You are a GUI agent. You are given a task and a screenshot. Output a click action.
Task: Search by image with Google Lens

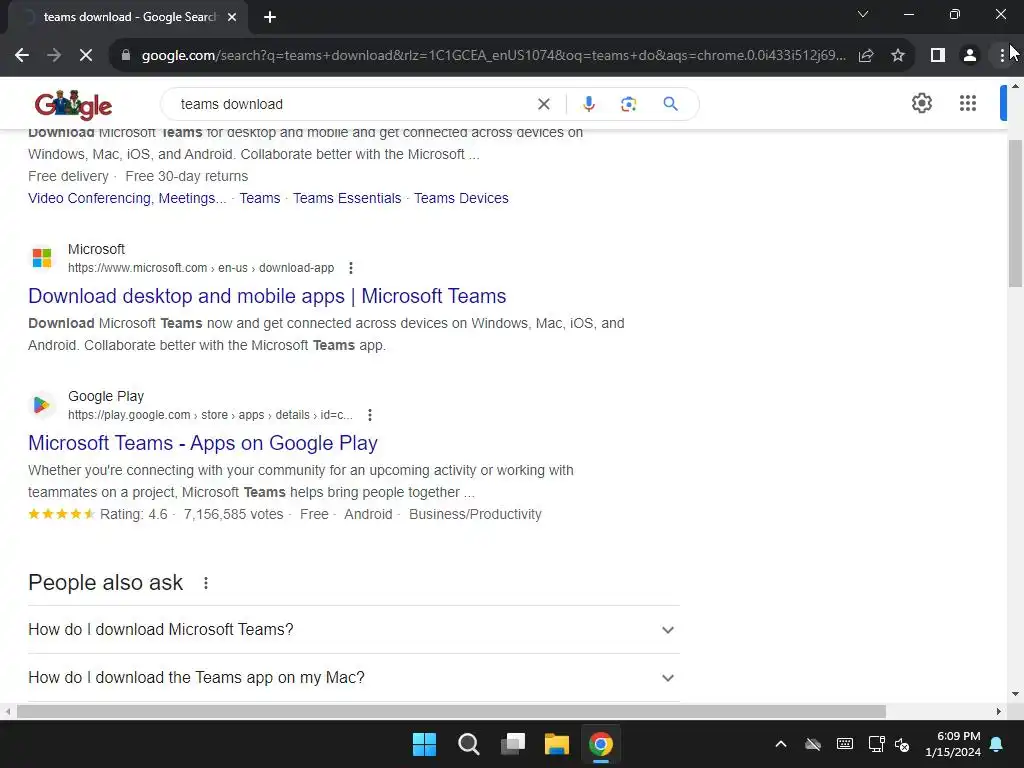tap(628, 104)
